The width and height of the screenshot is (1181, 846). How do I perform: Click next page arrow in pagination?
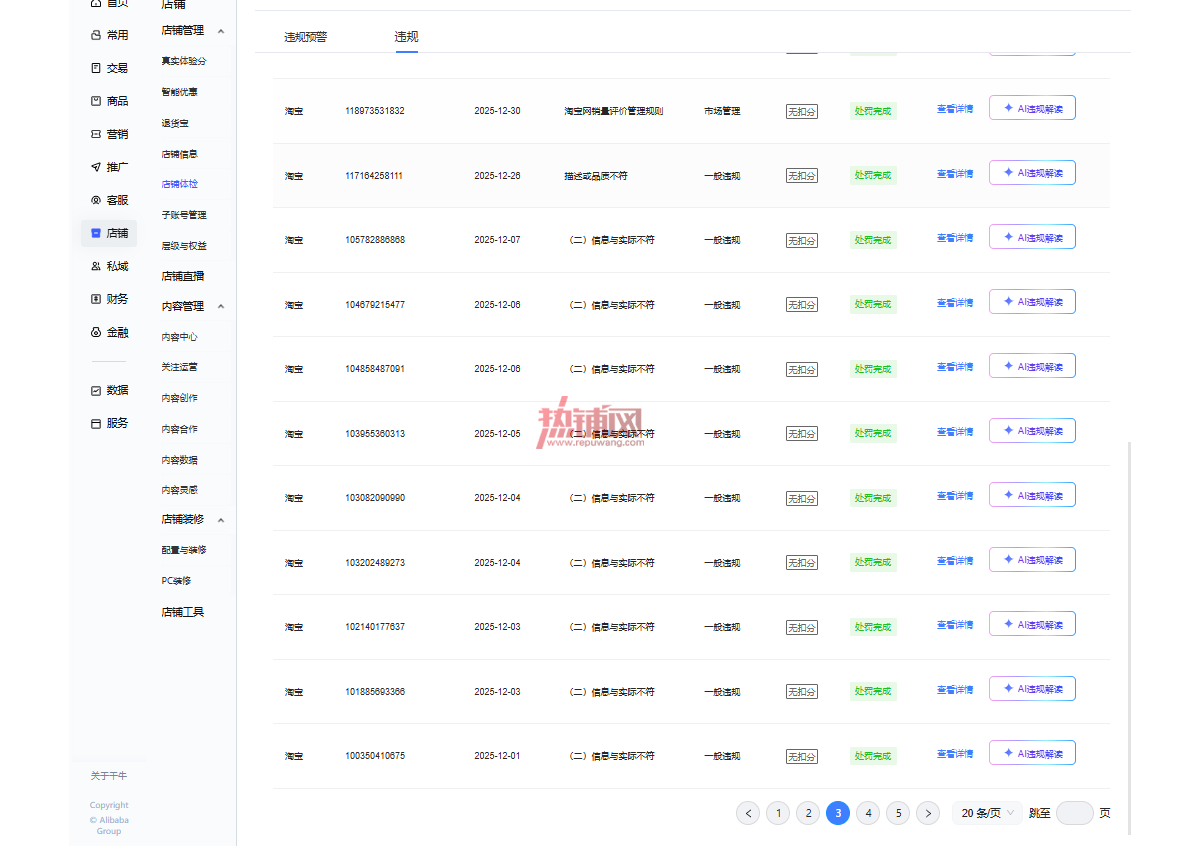coord(928,813)
